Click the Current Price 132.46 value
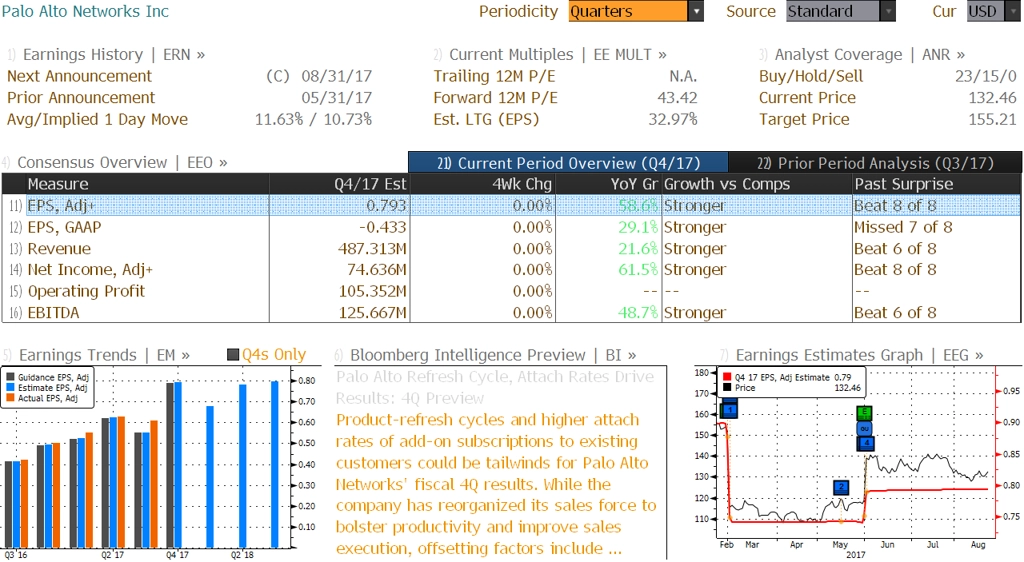The height and width of the screenshot is (562, 1024). click(x=993, y=97)
